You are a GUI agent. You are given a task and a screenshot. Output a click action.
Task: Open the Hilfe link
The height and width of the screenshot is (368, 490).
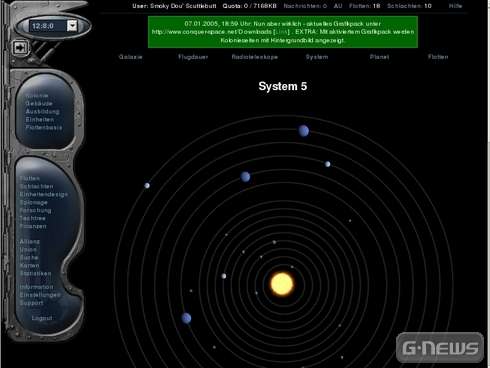tap(455, 6)
